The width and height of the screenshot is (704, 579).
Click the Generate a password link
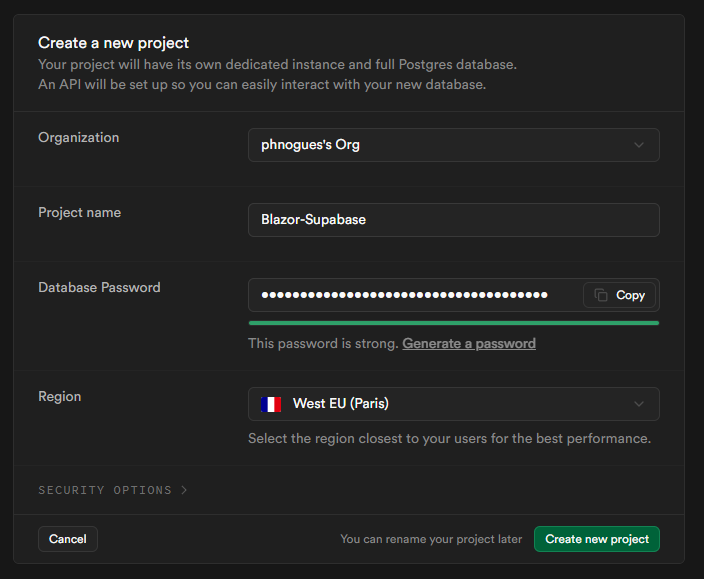[469, 343]
